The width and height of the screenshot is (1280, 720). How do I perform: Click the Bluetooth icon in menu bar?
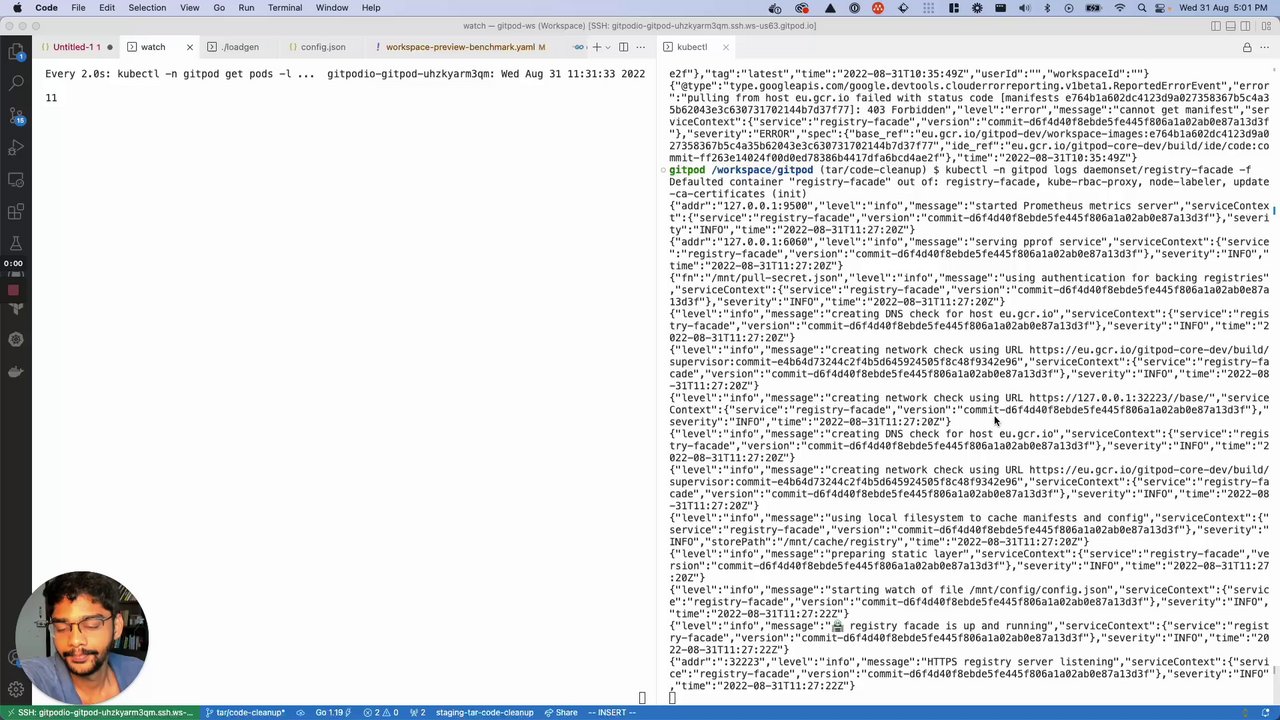pyautogui.click(x=1047, y=8)
